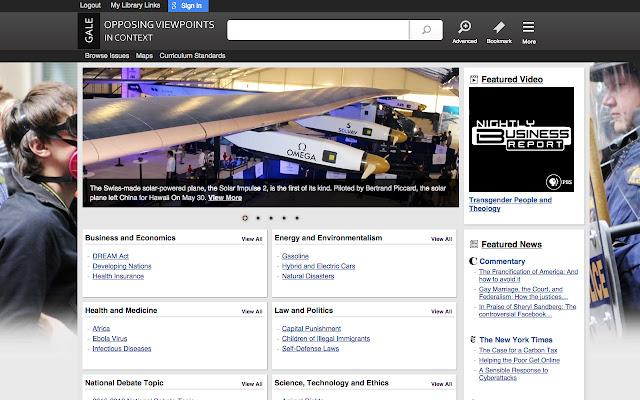Image resolution: width=640 pixels, height=400 pixels.
Task: Open The New York Times heading
Action: click(x=516, y=340)
